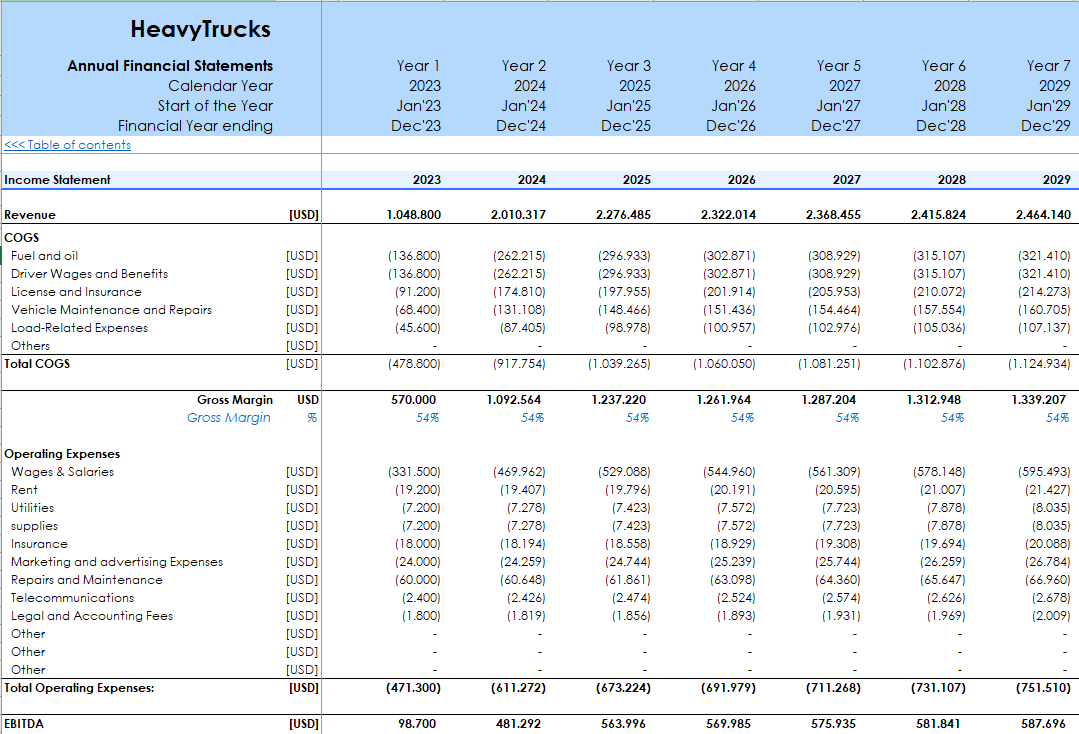Image resolution: width=1079 pixels, height=734 pixels.
Task: Select the Year 3 column heading
Action: click(x=628, y=66)
